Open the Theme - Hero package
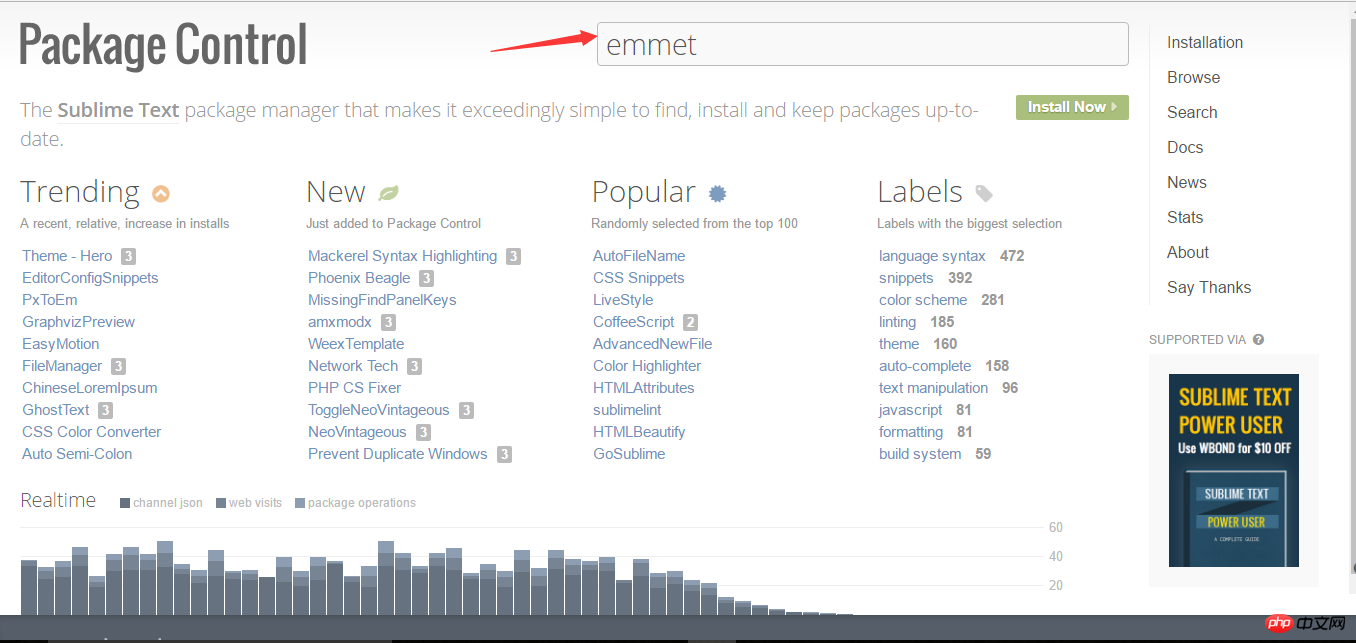Image resolution: width=1356 pixels, height=643 pixels. click(67, 256)
